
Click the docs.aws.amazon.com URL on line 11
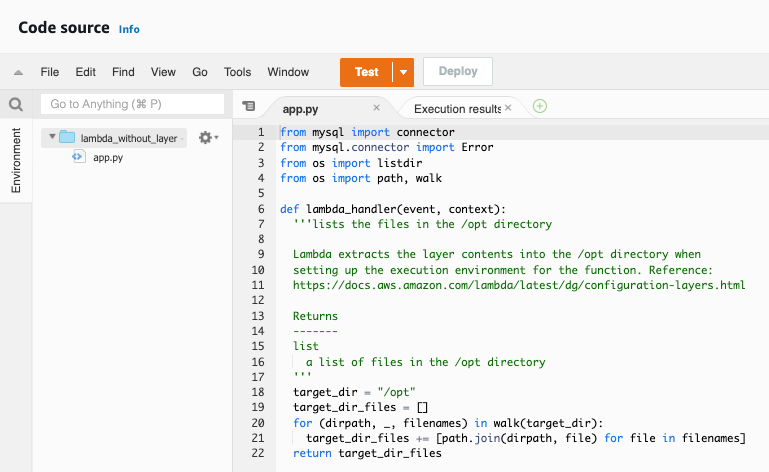[x=519, y=285]
